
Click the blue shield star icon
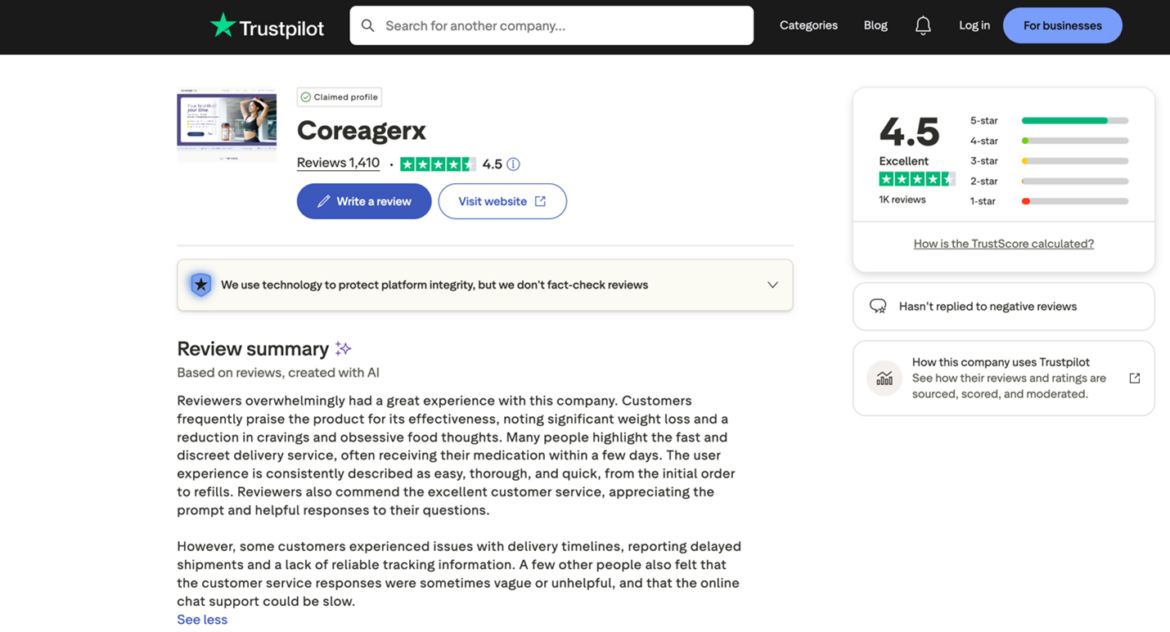coord(201,285)
